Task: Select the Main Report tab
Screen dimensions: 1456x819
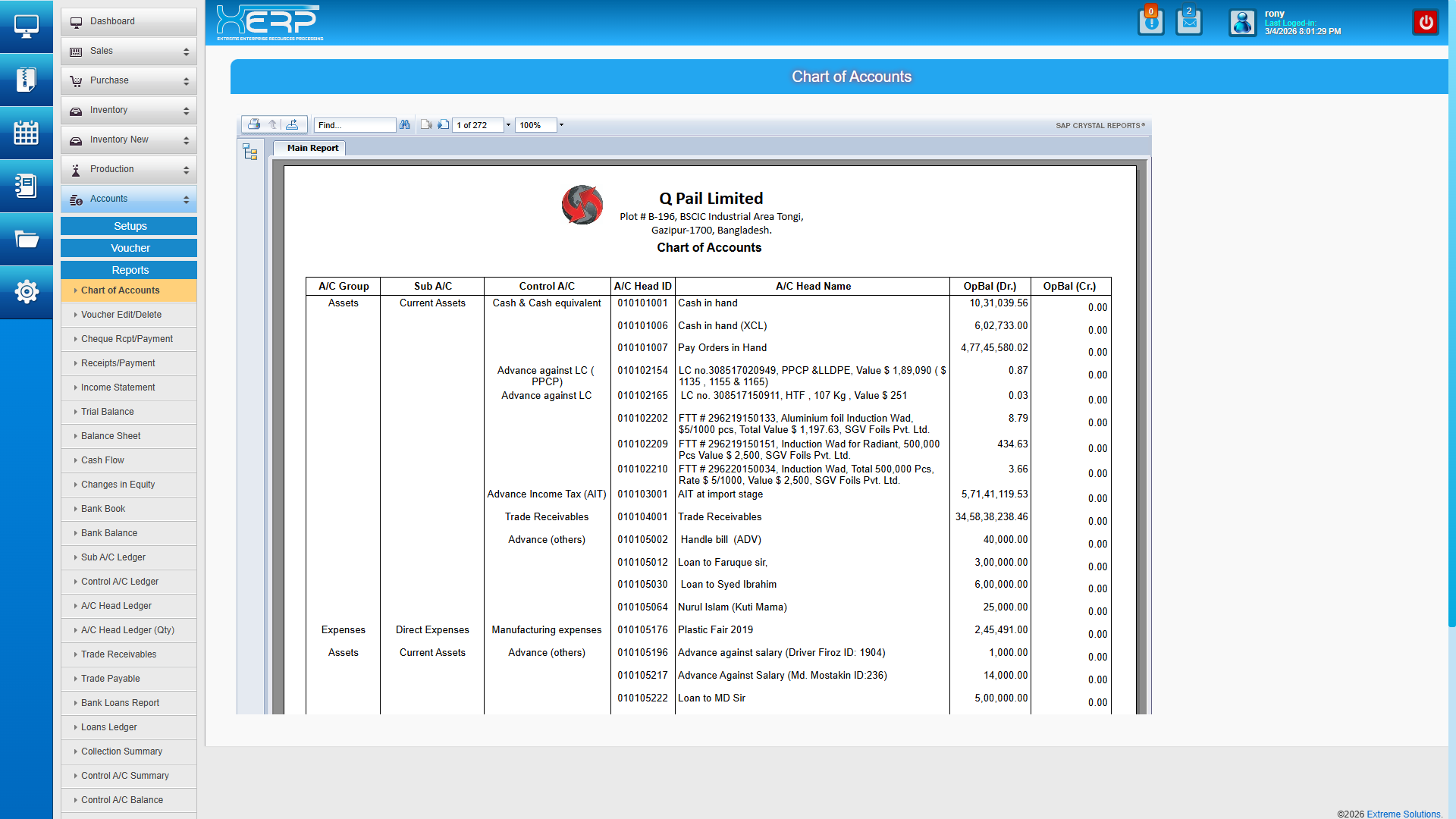Action: [312, 148]
